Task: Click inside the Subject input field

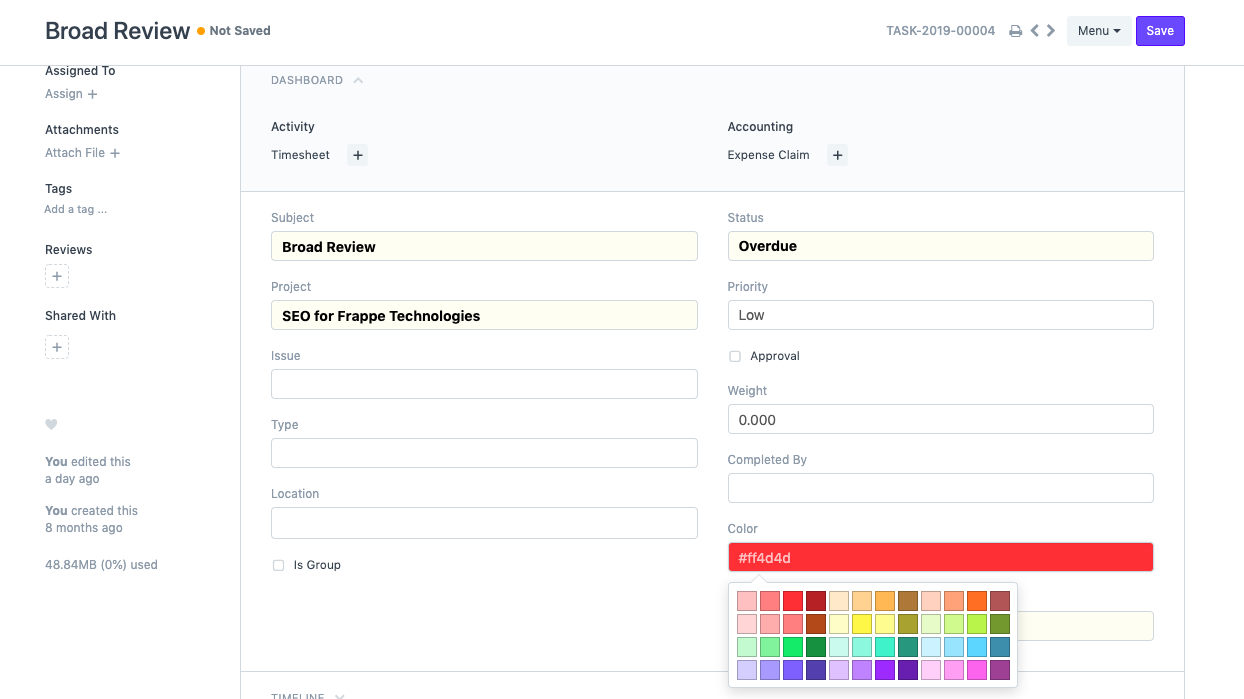Action: (x=484, y=245)
